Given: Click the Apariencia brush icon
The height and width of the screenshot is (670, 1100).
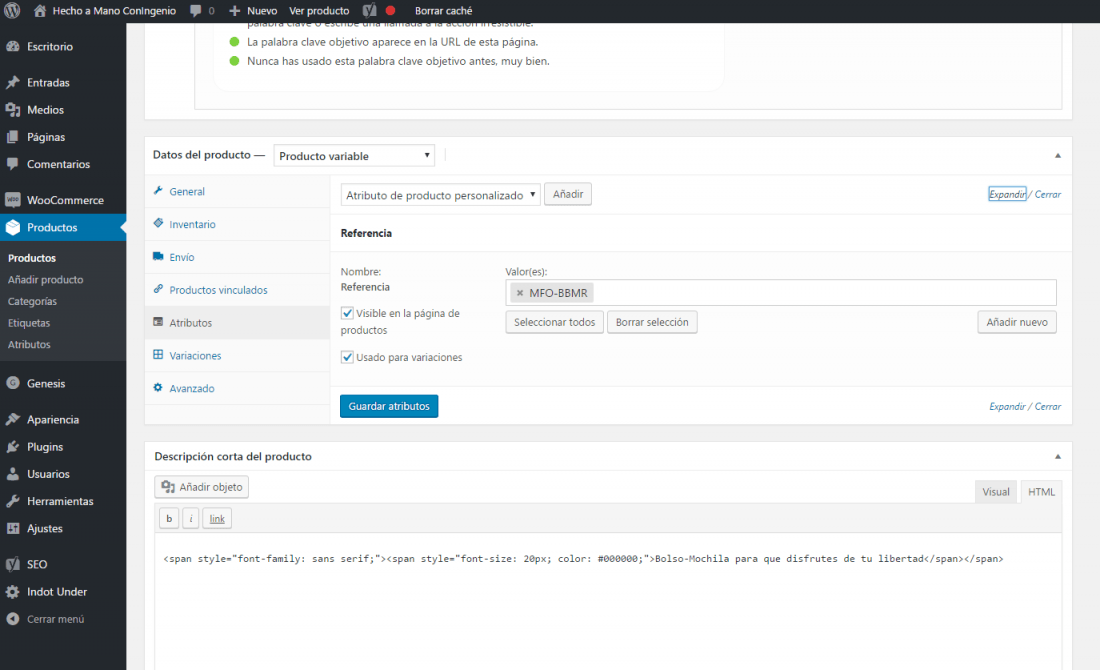Looking at the screenshot, I should (x=13, y=419).
